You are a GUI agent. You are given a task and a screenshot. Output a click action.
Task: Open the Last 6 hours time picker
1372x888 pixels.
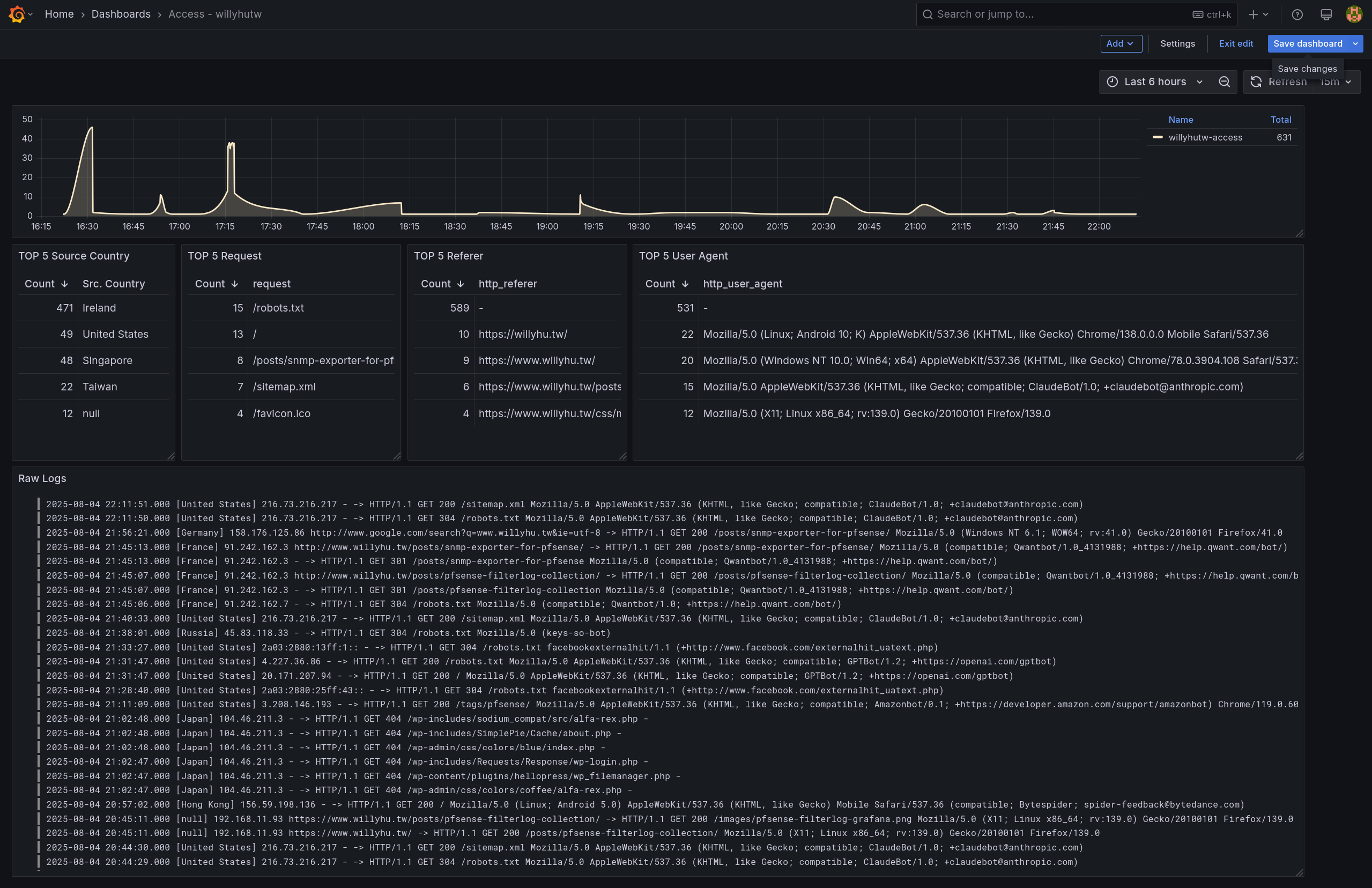(x=1155, y=82)
